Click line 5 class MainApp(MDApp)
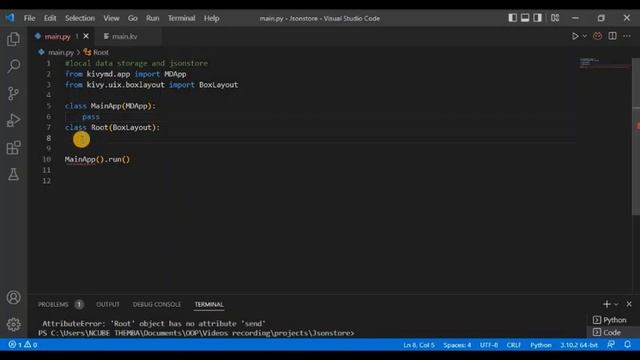Image resolution: width=640 pixels, height=360 pixels. (x=110, y=106)
